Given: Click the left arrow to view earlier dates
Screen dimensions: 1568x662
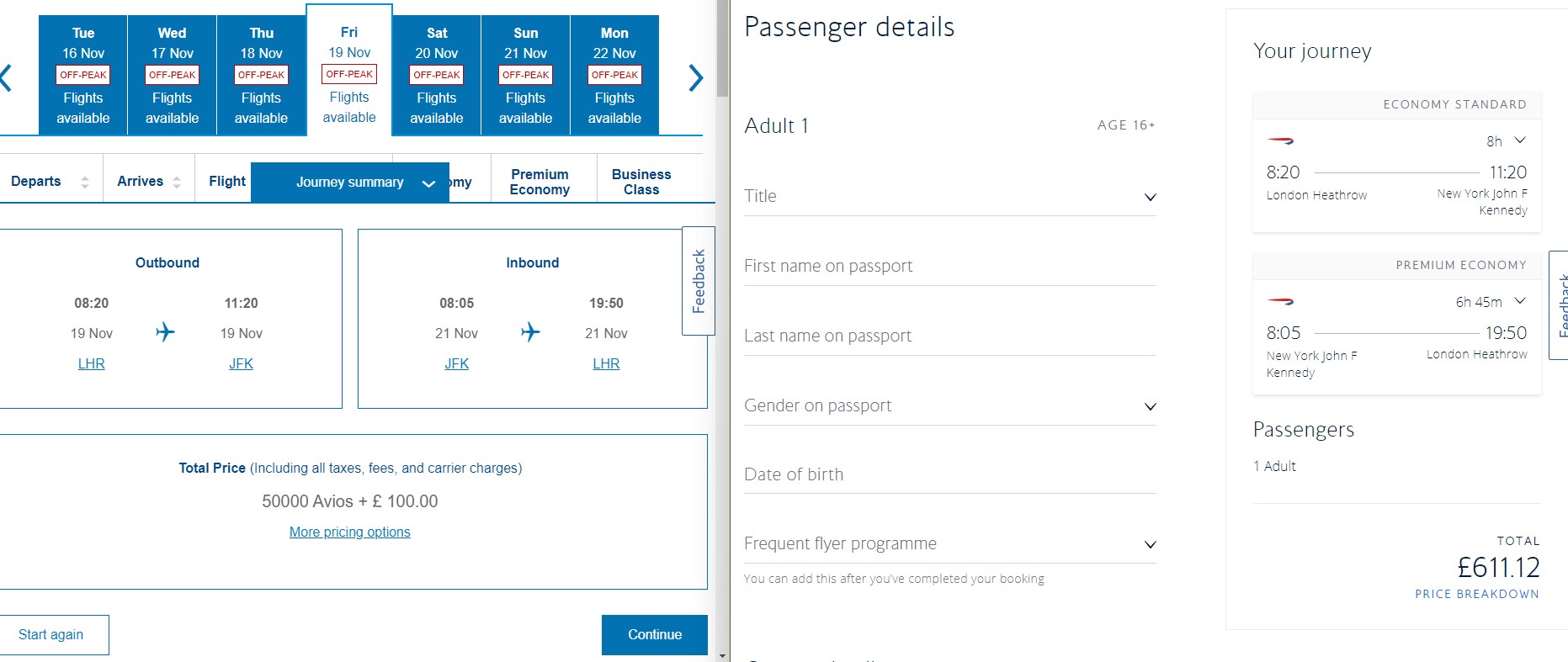Looking at the screenshot, I should click(x=5, y=77).
